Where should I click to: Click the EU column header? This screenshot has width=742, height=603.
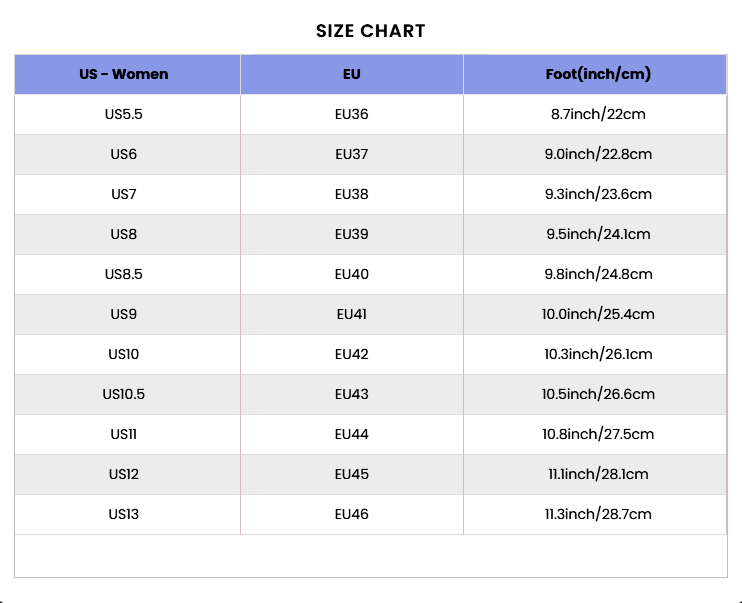351,74
